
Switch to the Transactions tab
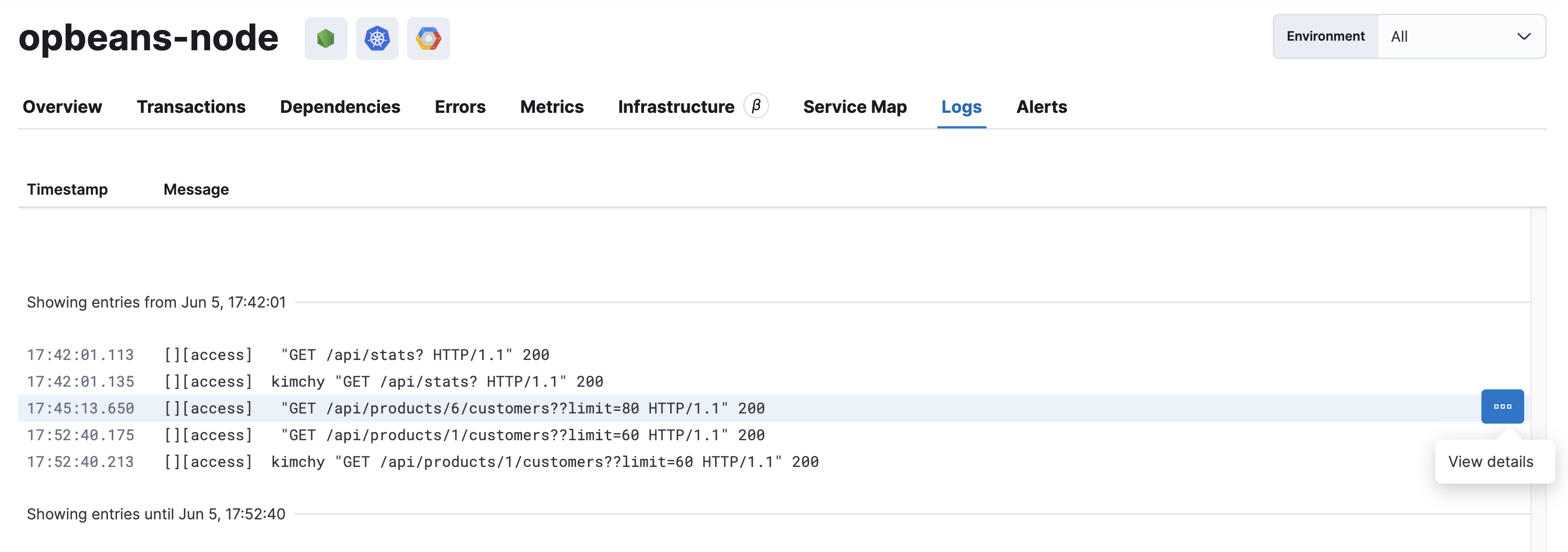(191, 106)
